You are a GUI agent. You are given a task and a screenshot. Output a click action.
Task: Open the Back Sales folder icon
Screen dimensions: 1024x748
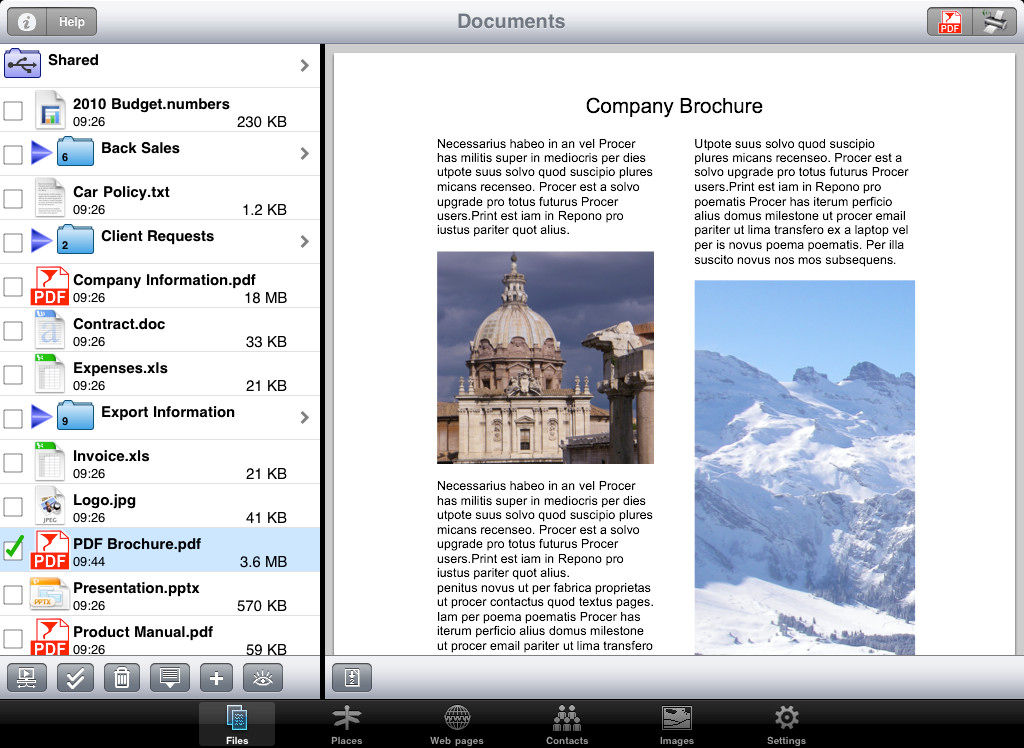click(75, 152)
